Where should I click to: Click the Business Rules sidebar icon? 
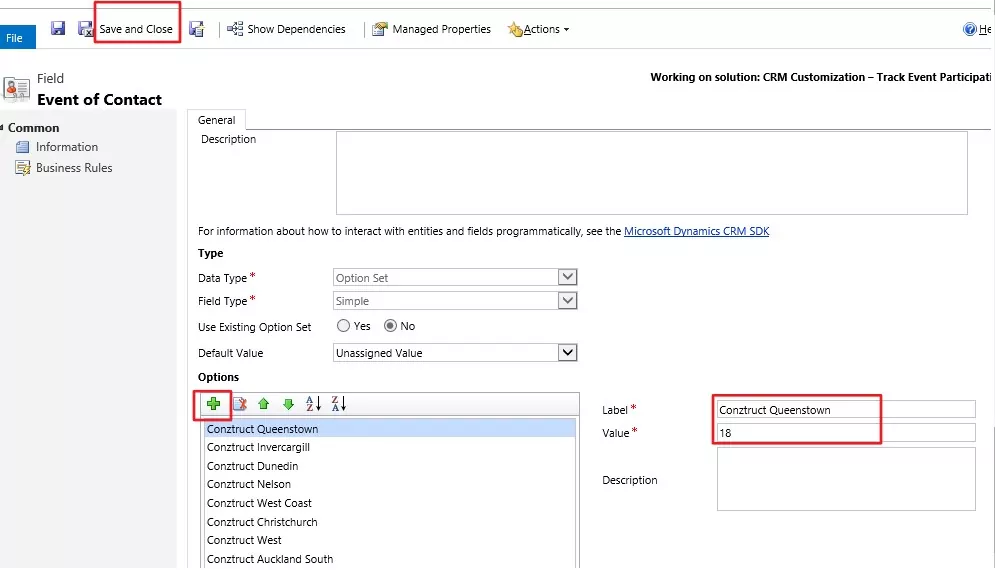coord(23,168)
